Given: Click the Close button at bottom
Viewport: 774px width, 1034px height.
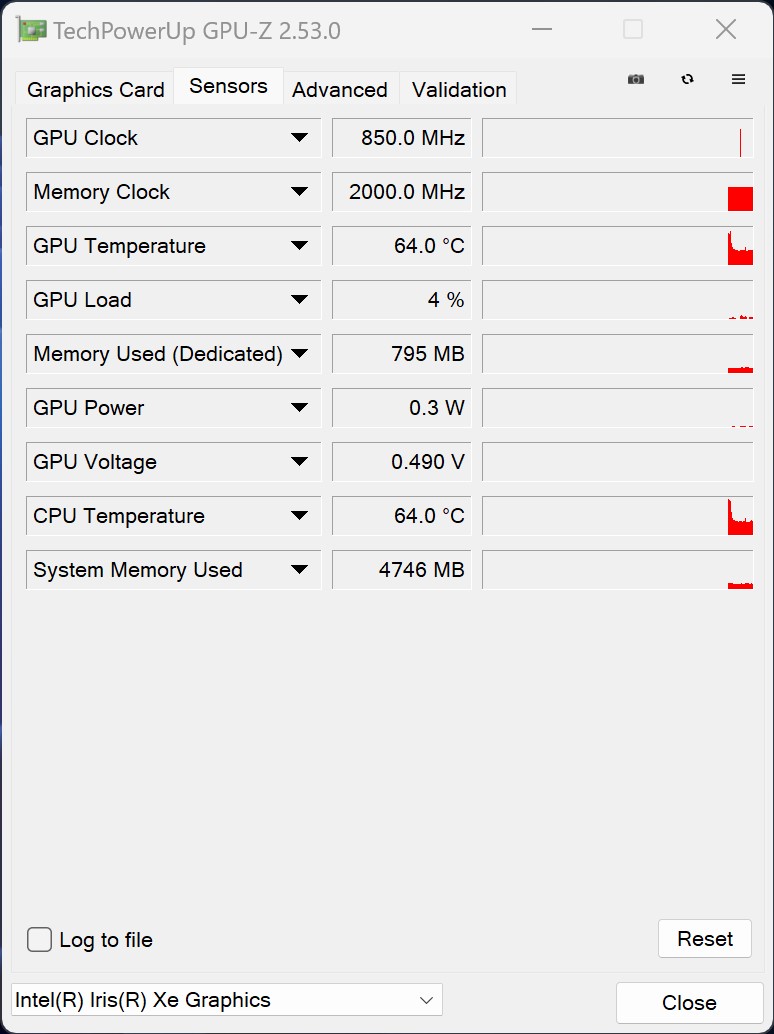Looking at the screenshot, I should tap(689, 1003).
